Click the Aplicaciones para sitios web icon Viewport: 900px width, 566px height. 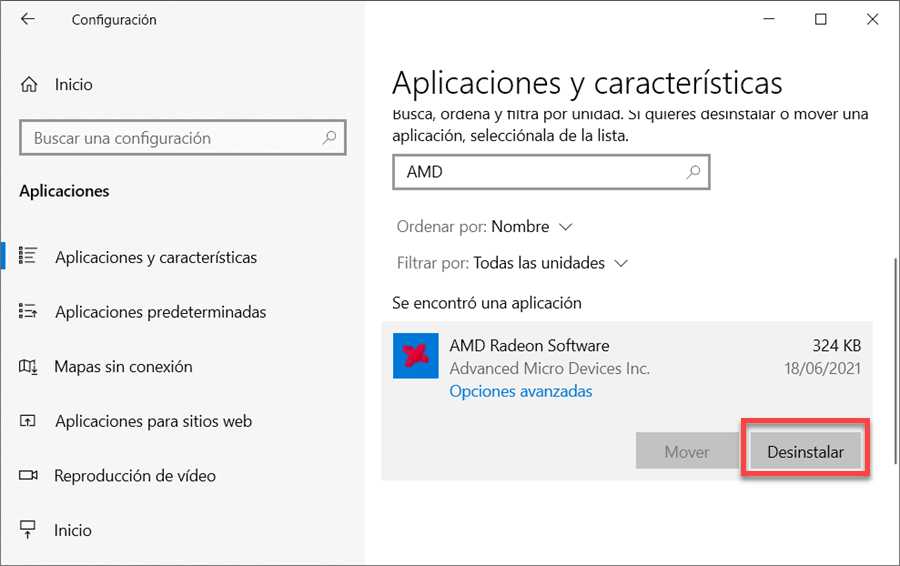28,421
